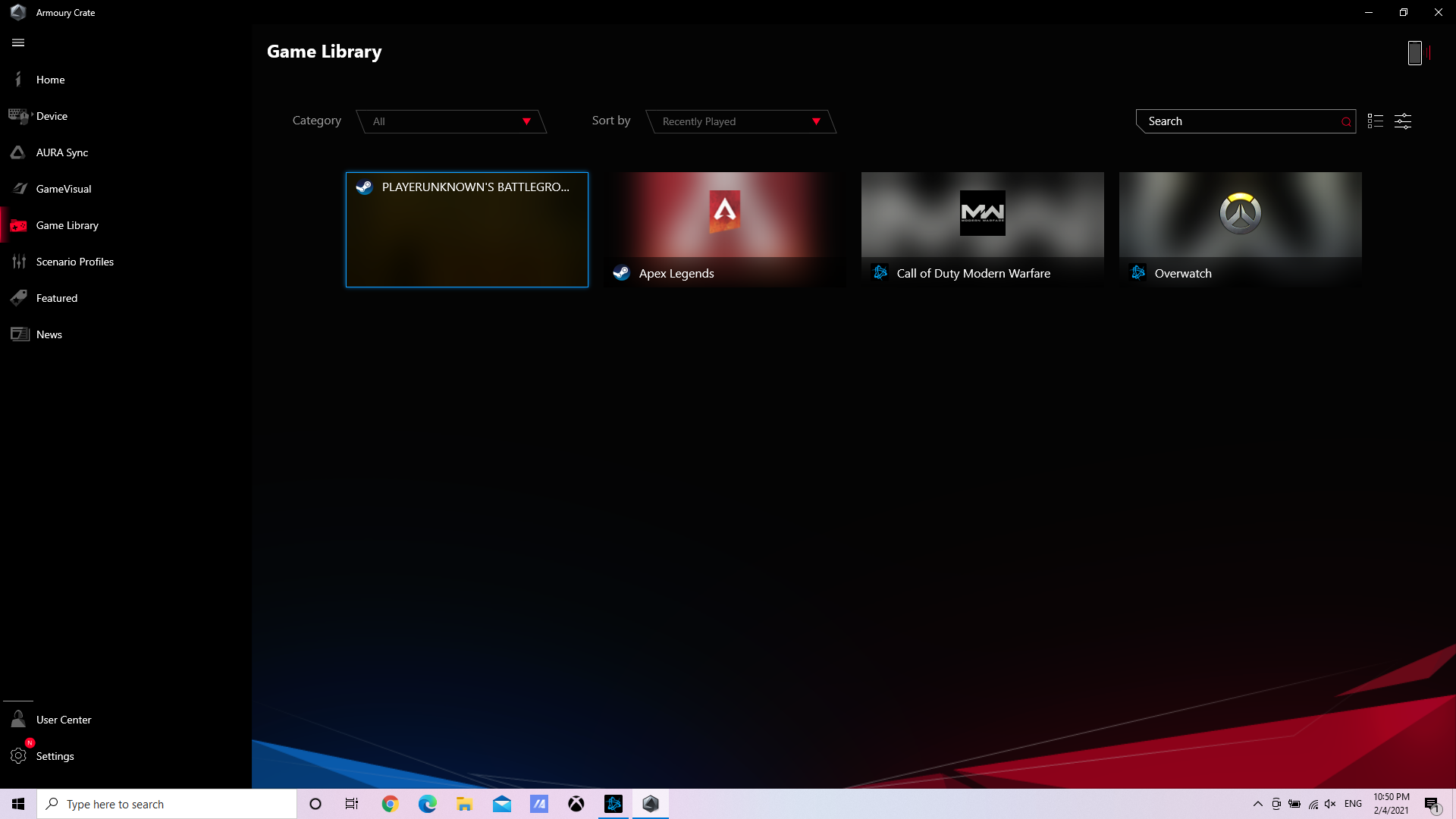Viewport: 1456px width, 819px height.
Task: Open Battle.net from the taskbar
Action: click(613, 804)
